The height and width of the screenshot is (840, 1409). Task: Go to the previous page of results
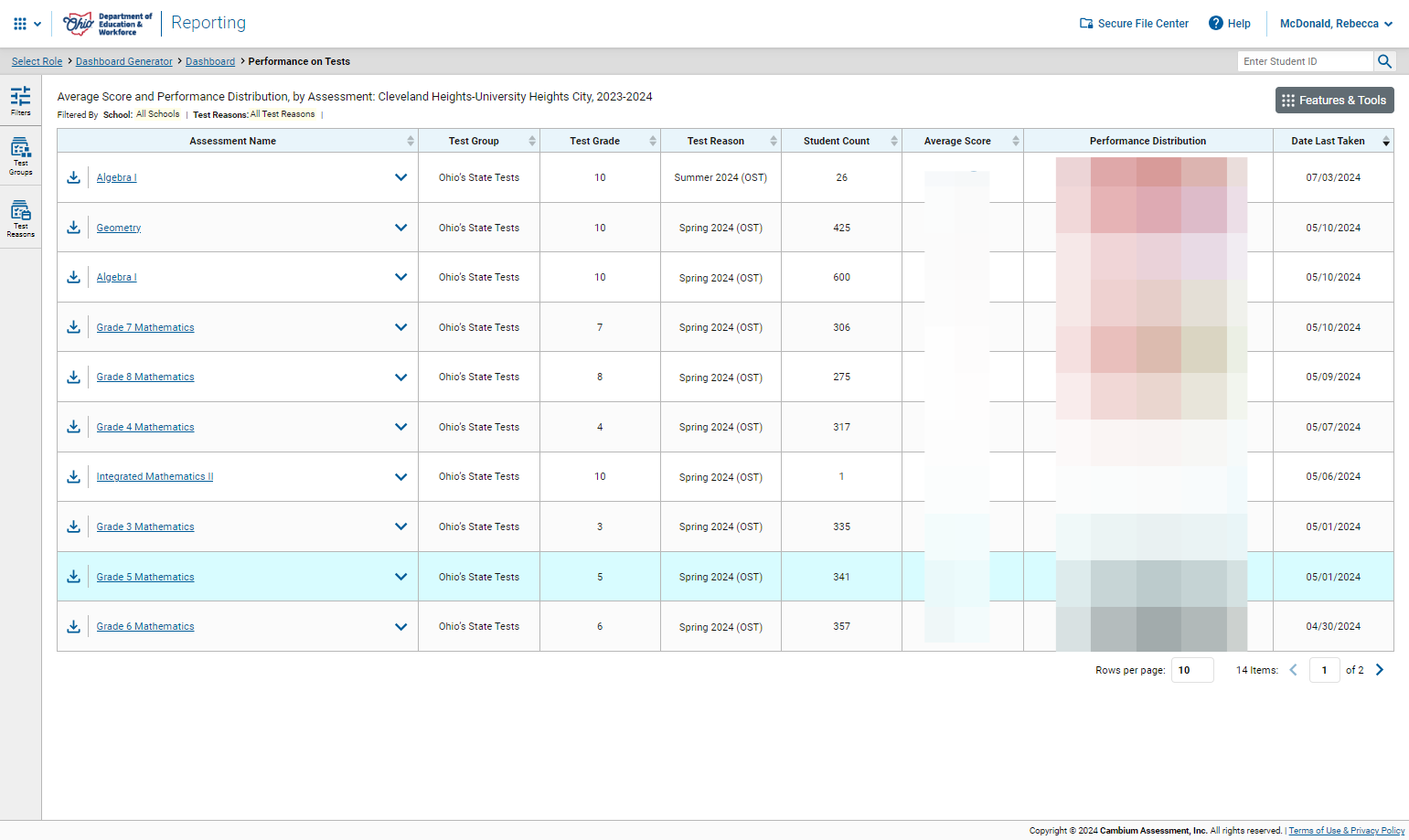(x=1293, y=670)
